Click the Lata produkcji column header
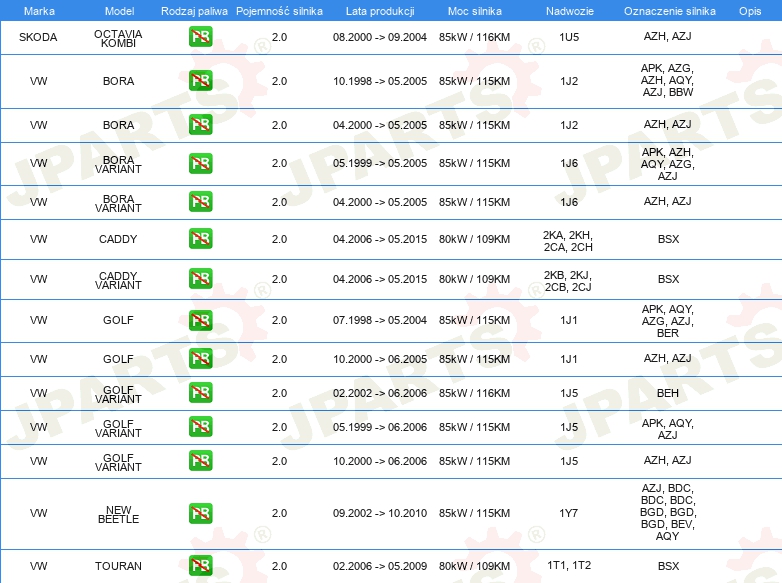 (380, 11)
